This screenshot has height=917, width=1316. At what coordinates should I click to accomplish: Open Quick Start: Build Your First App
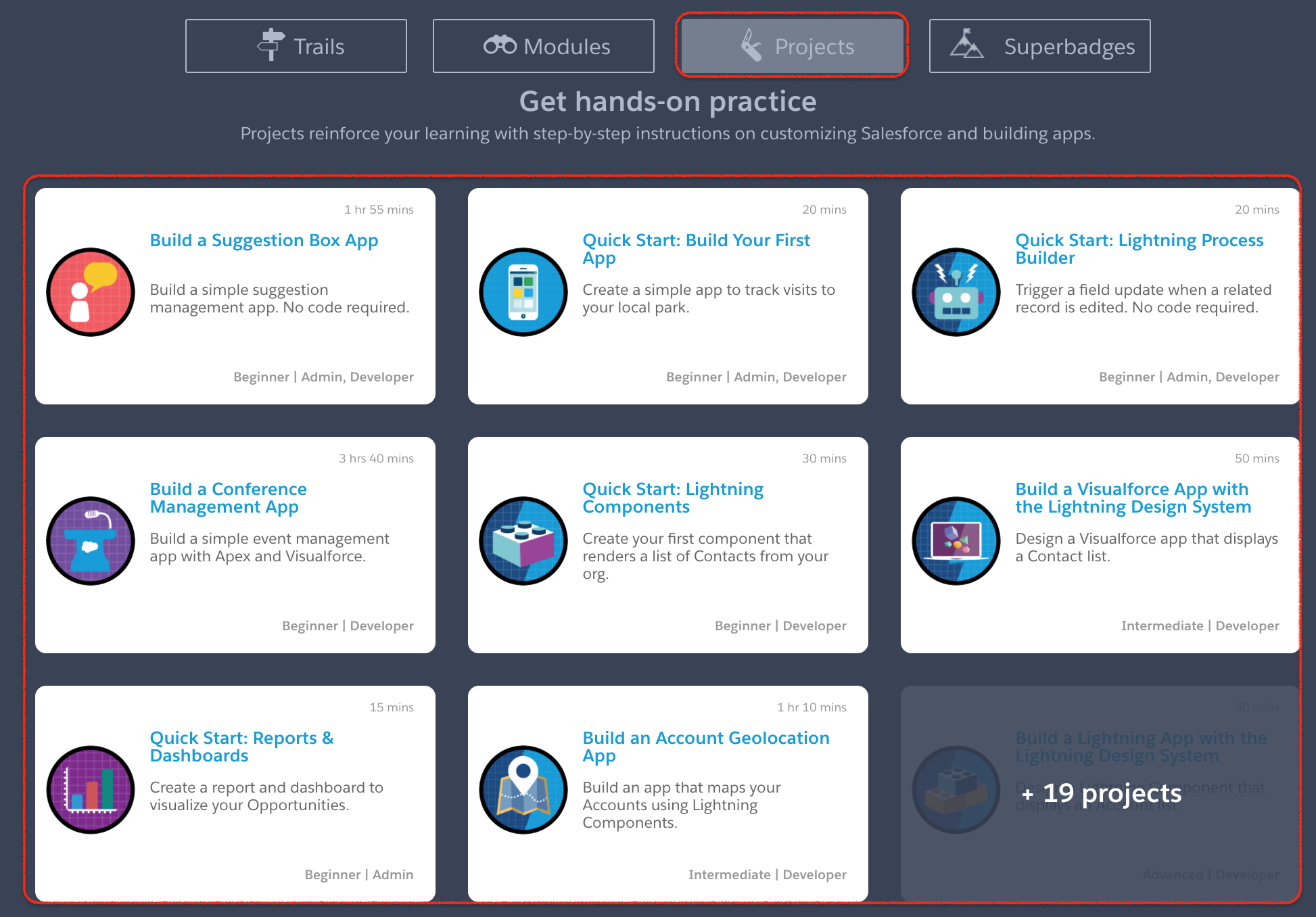(696, 249)
